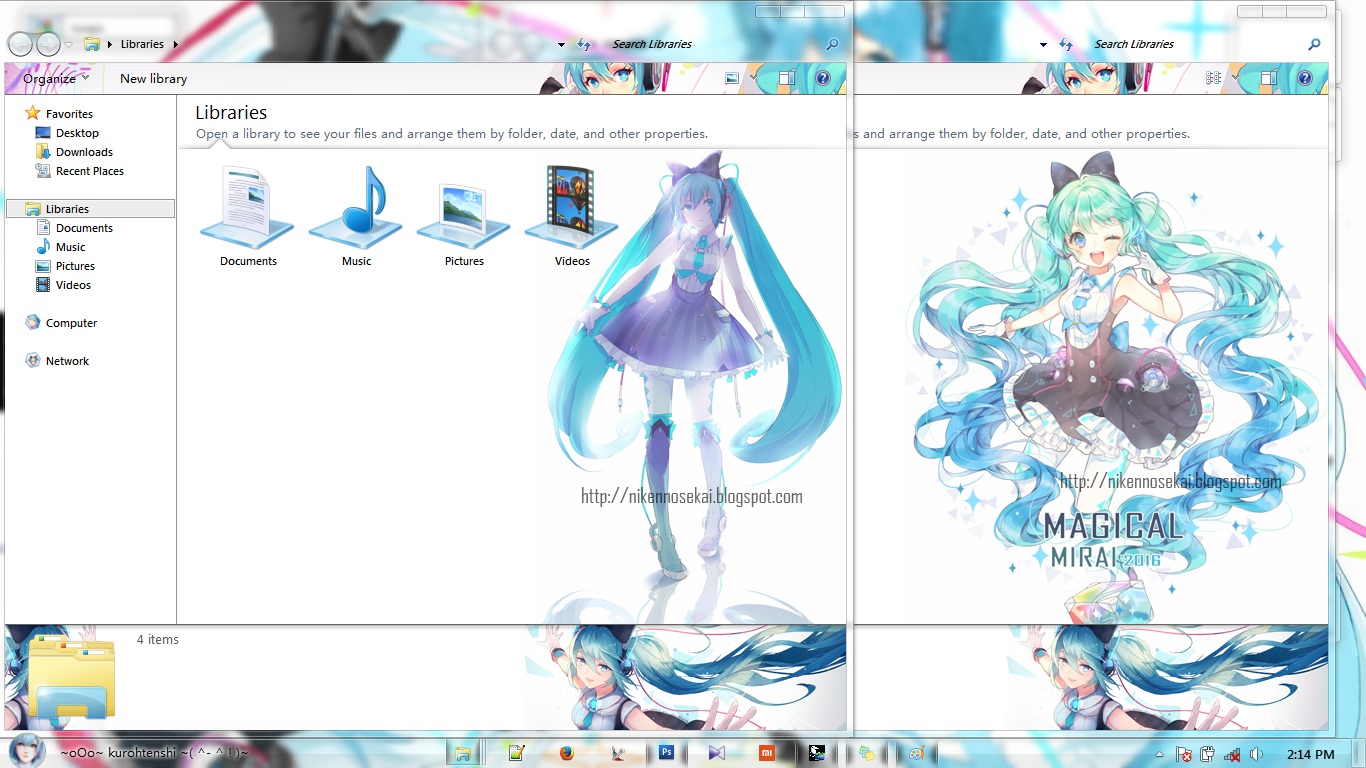
Task: Change your view icon in front window
Action: coord(732,78)
